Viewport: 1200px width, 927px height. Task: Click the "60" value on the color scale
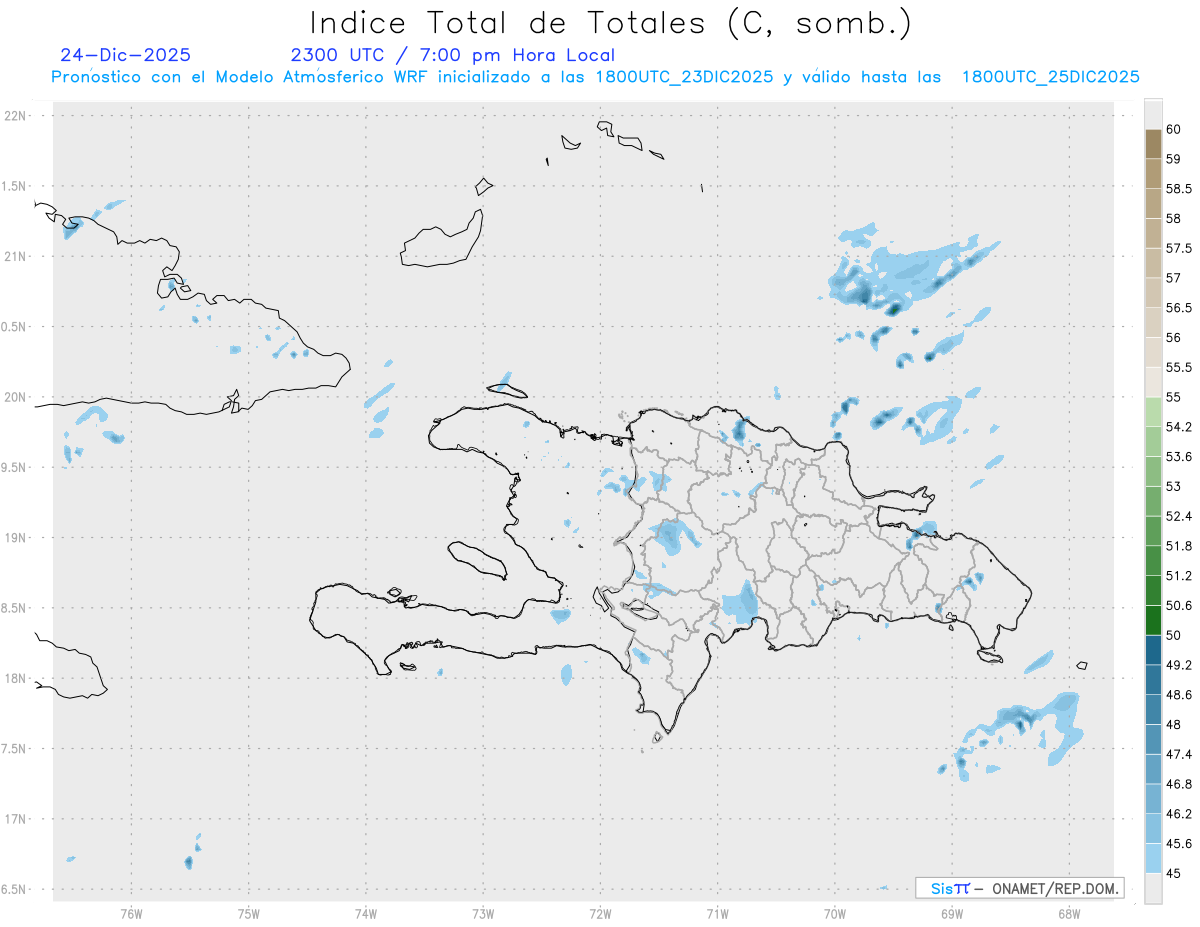[x=1174, y=129]
